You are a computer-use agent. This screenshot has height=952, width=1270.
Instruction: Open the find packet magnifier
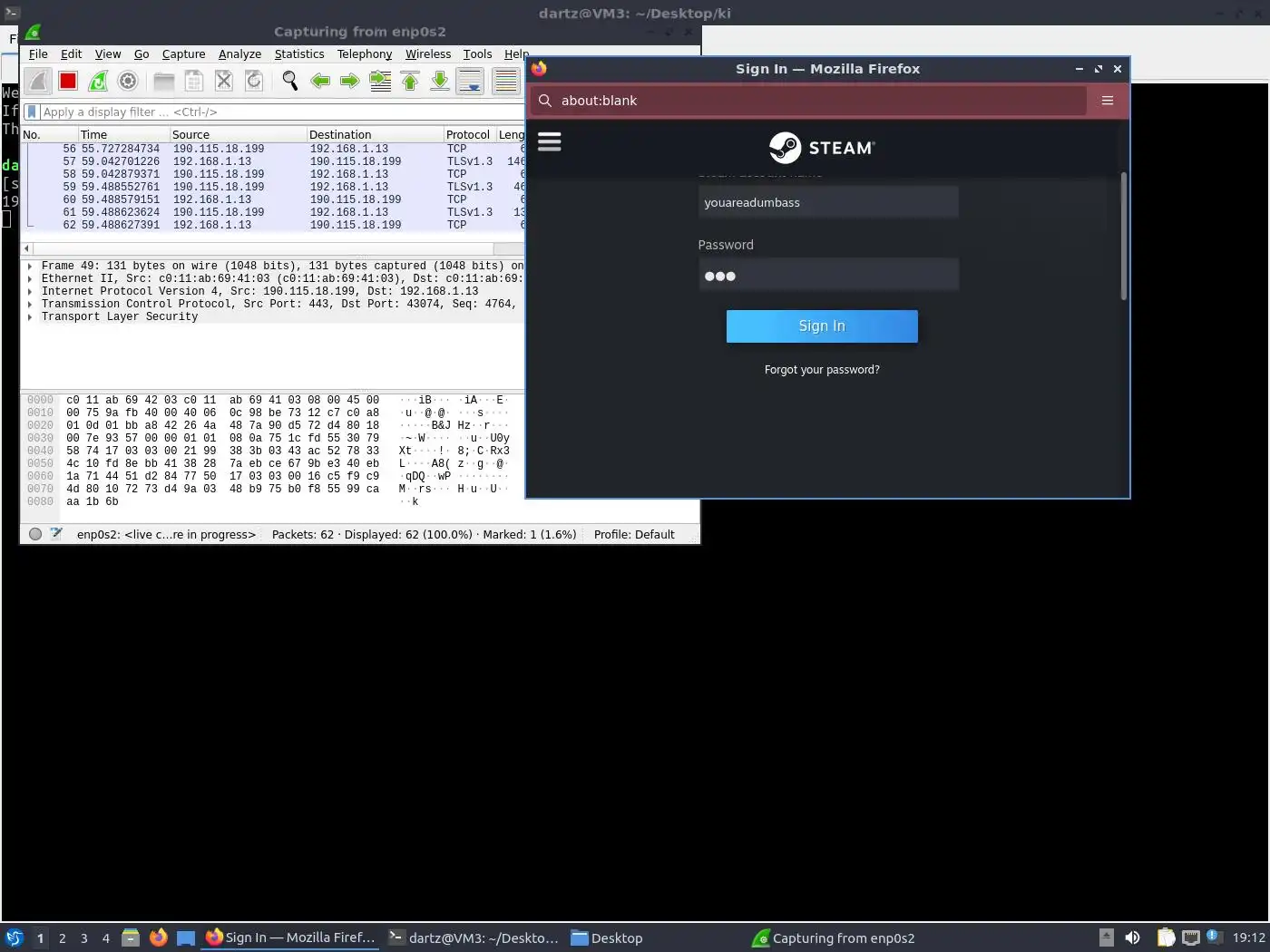[290, 82]
